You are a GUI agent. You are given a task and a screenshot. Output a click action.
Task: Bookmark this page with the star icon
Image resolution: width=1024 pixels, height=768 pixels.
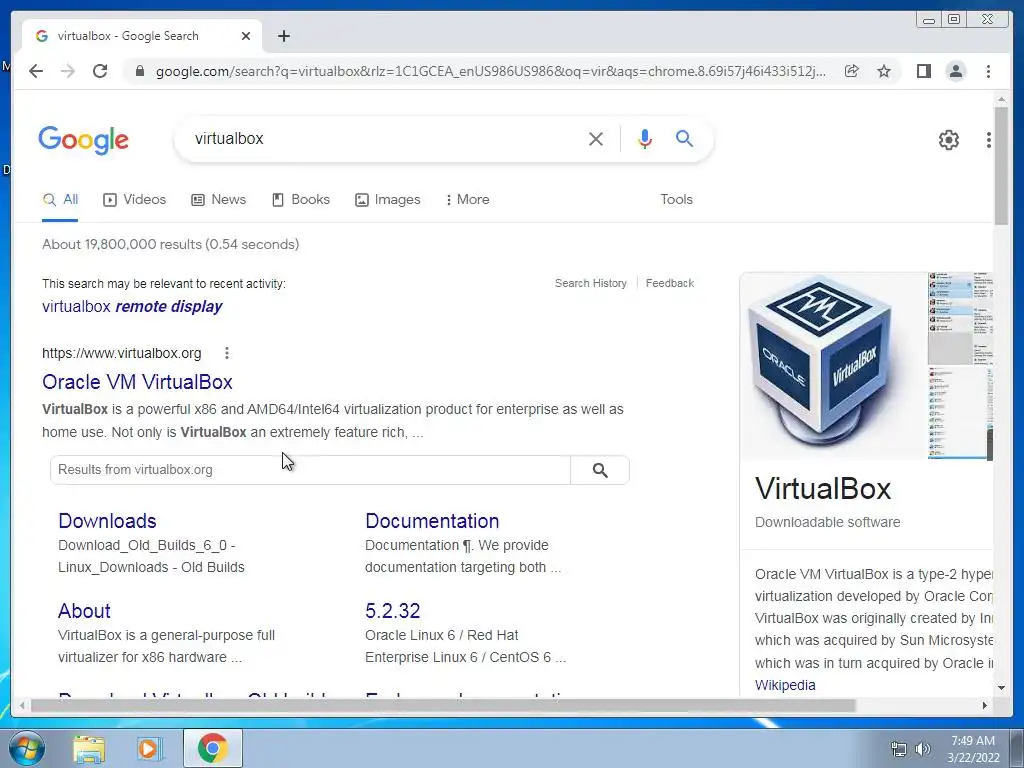click(x=884, y=71)
